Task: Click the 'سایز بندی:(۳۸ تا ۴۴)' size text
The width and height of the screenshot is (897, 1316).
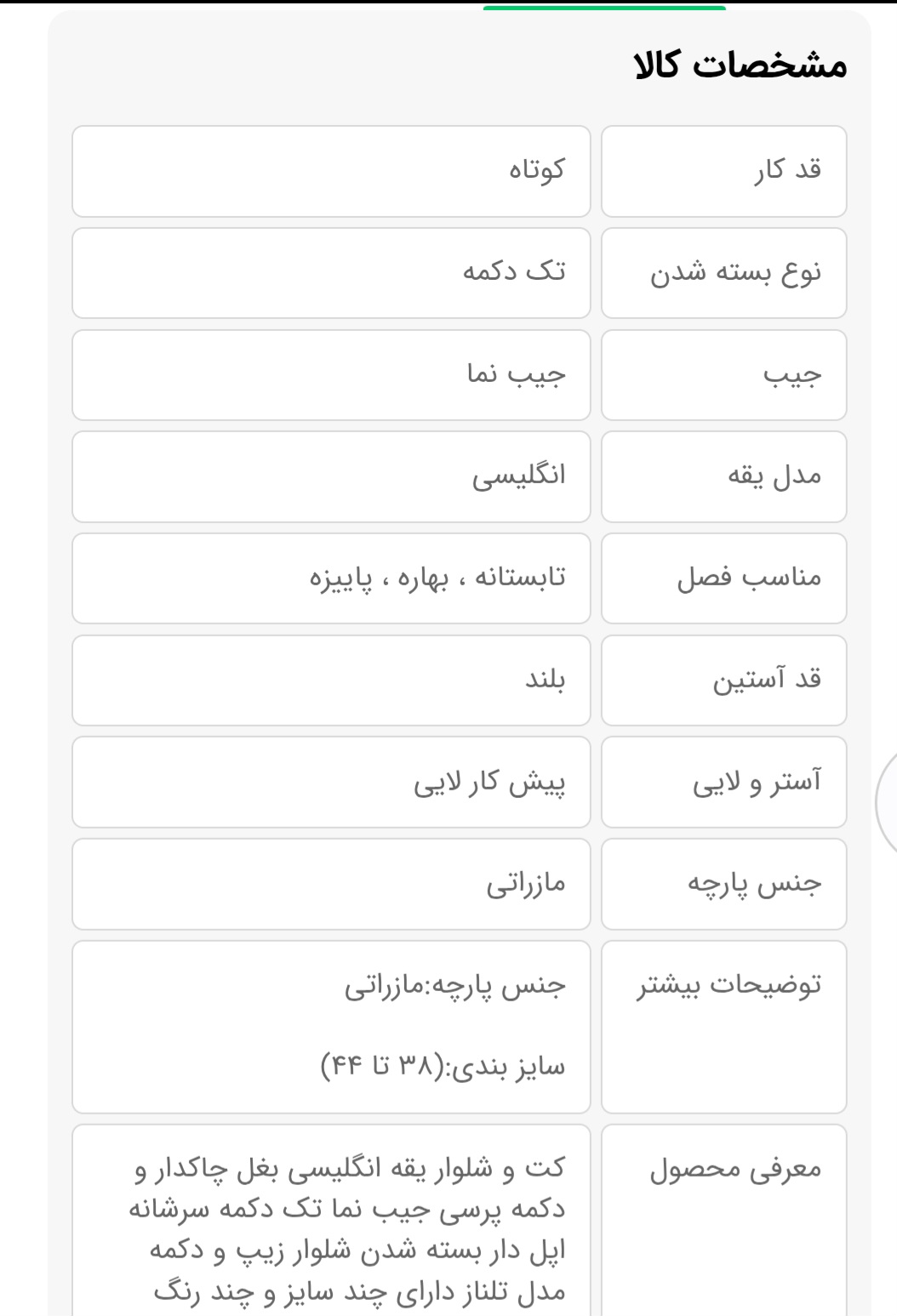Action: click(x=443, y=1066)
